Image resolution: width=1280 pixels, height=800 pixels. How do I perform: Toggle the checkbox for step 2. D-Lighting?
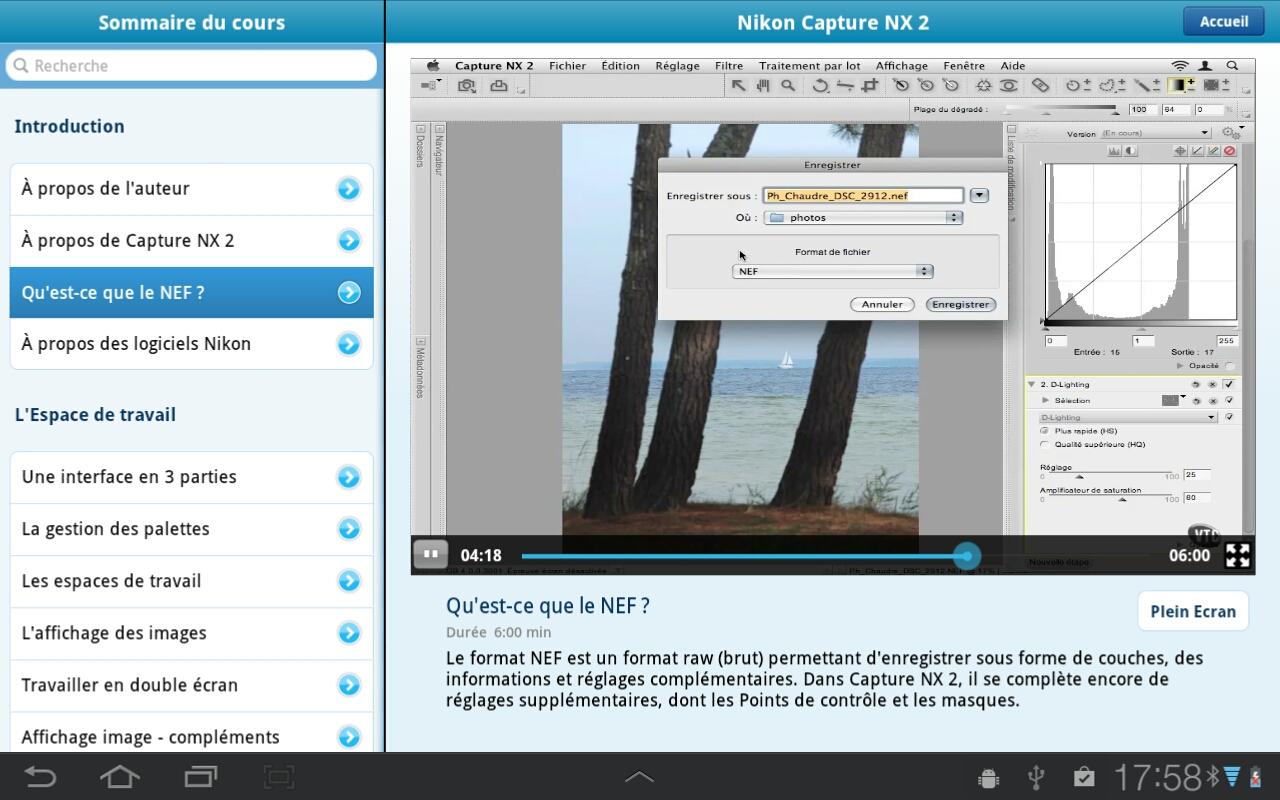click(1229, 384)
